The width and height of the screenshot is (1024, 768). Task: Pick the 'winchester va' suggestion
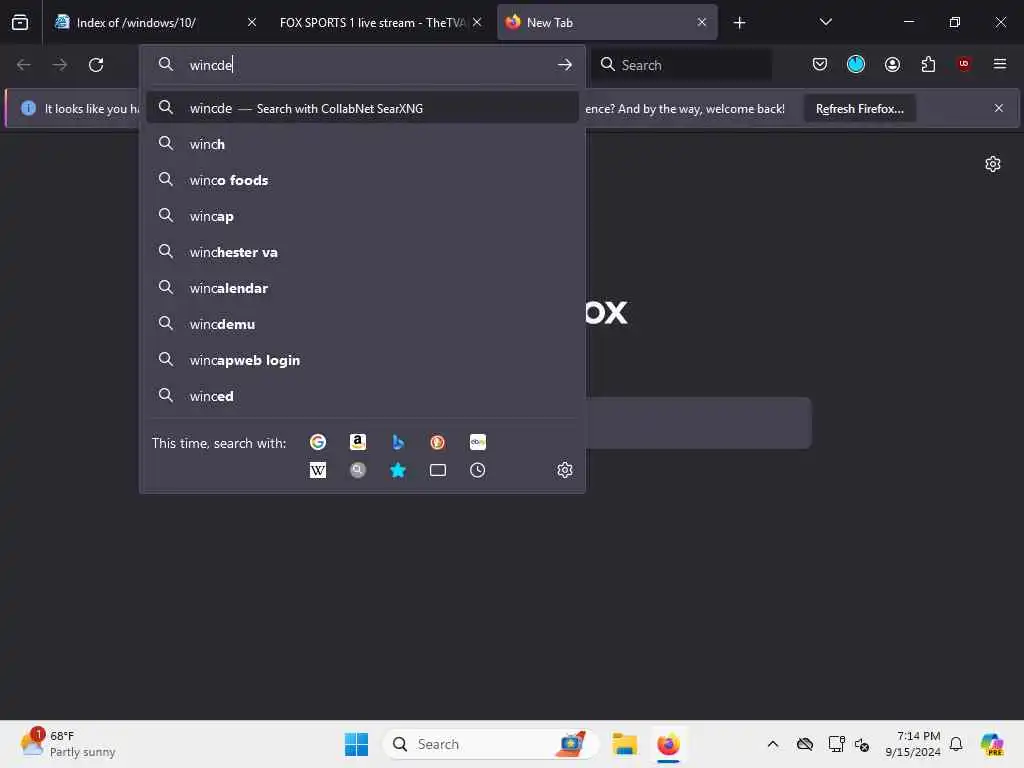click(x=362, y=251)
